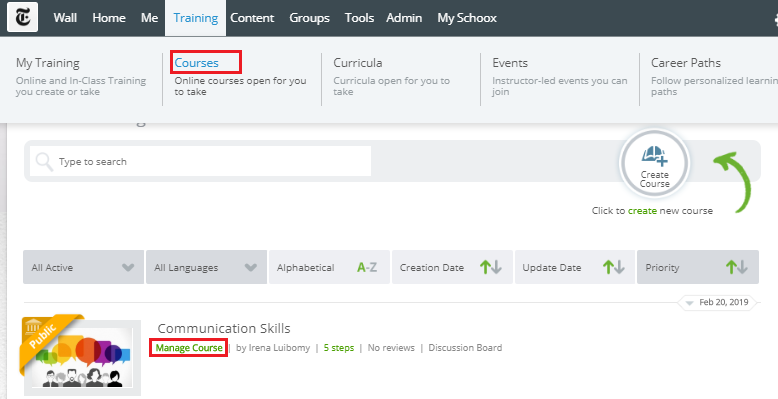Click the Manage Course link
This screenshot has width=778, height=399.
[x=189, y=348]
